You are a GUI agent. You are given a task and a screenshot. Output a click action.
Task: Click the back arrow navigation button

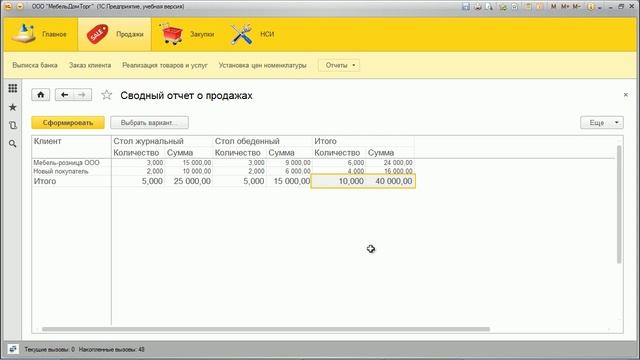[x=64, y=95]
